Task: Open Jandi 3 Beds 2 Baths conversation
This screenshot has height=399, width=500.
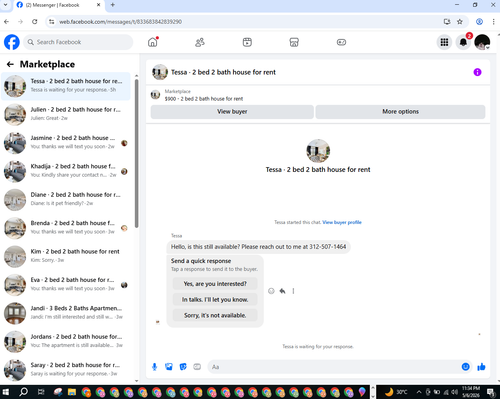Action: (x=66, y=313)
